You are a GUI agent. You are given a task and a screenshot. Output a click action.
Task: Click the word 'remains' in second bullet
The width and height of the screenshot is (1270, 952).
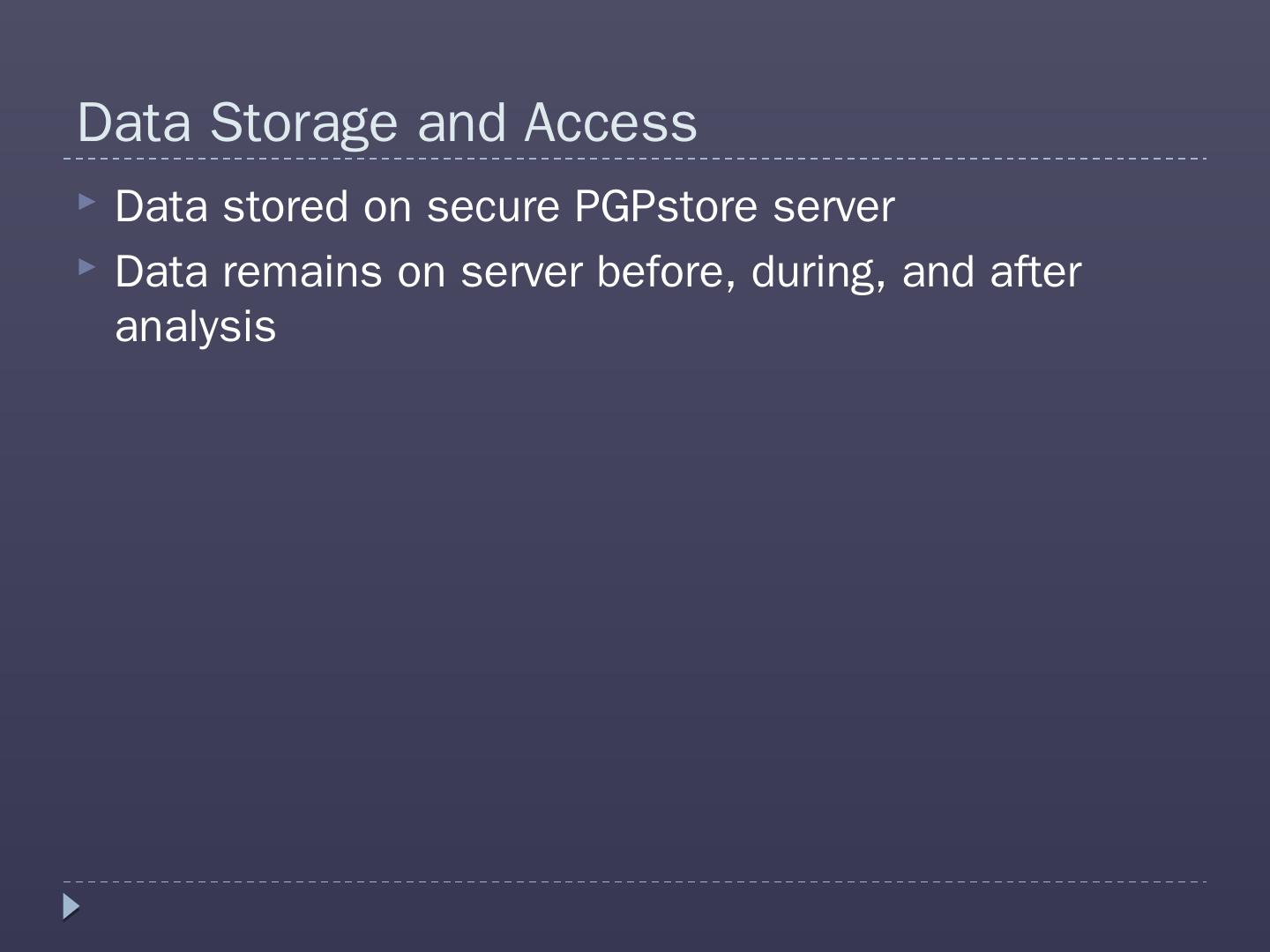click(x=303, y=271)
